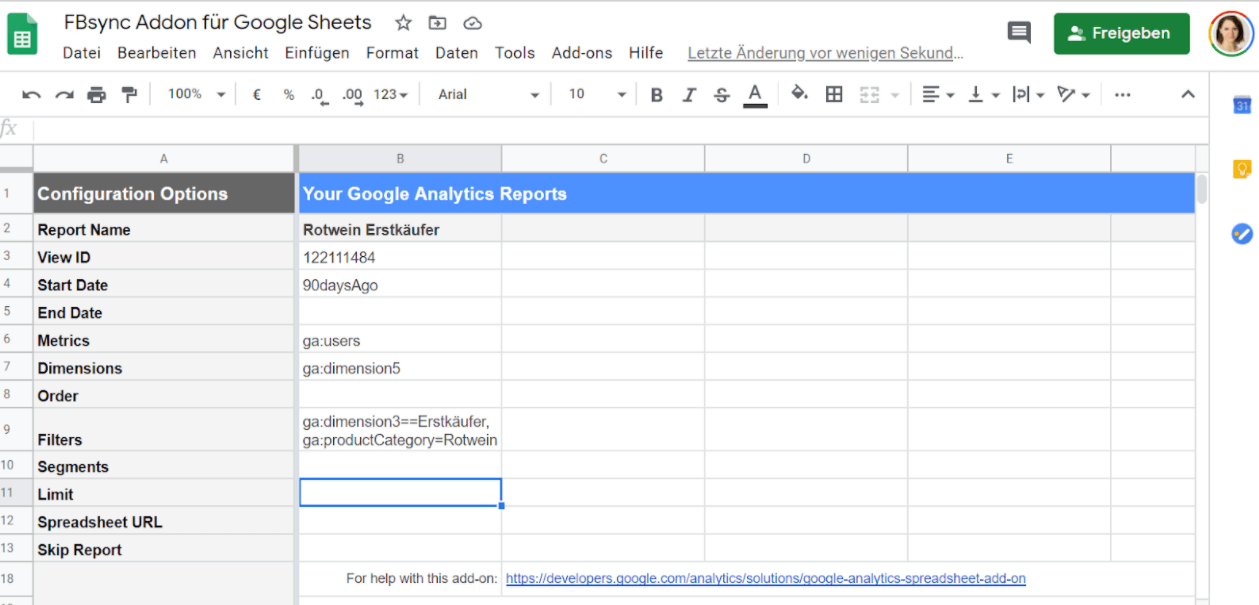Open the comment history icon
This screenshot has height=605, width=1259.
tap(1019, 33)
